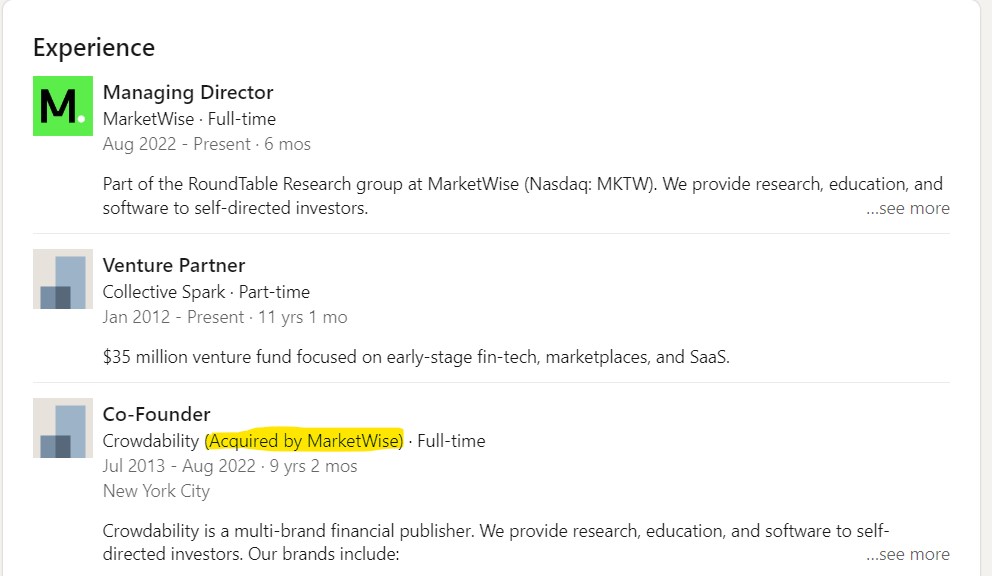
Task: Expand Crowdability description with see more
Action: tap(907, 554)
